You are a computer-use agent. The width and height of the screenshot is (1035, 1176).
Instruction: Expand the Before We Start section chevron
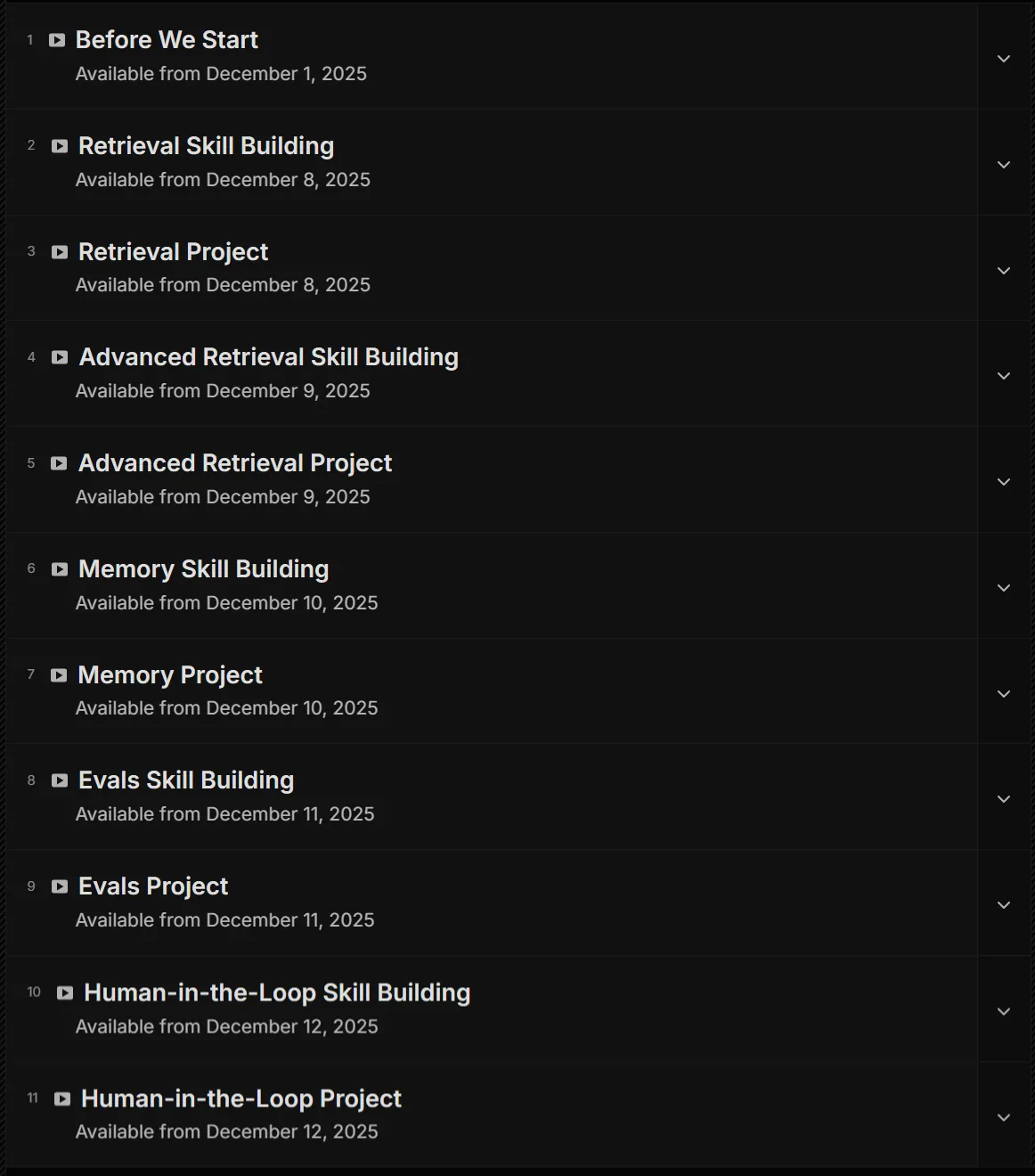coord(1004,59)
